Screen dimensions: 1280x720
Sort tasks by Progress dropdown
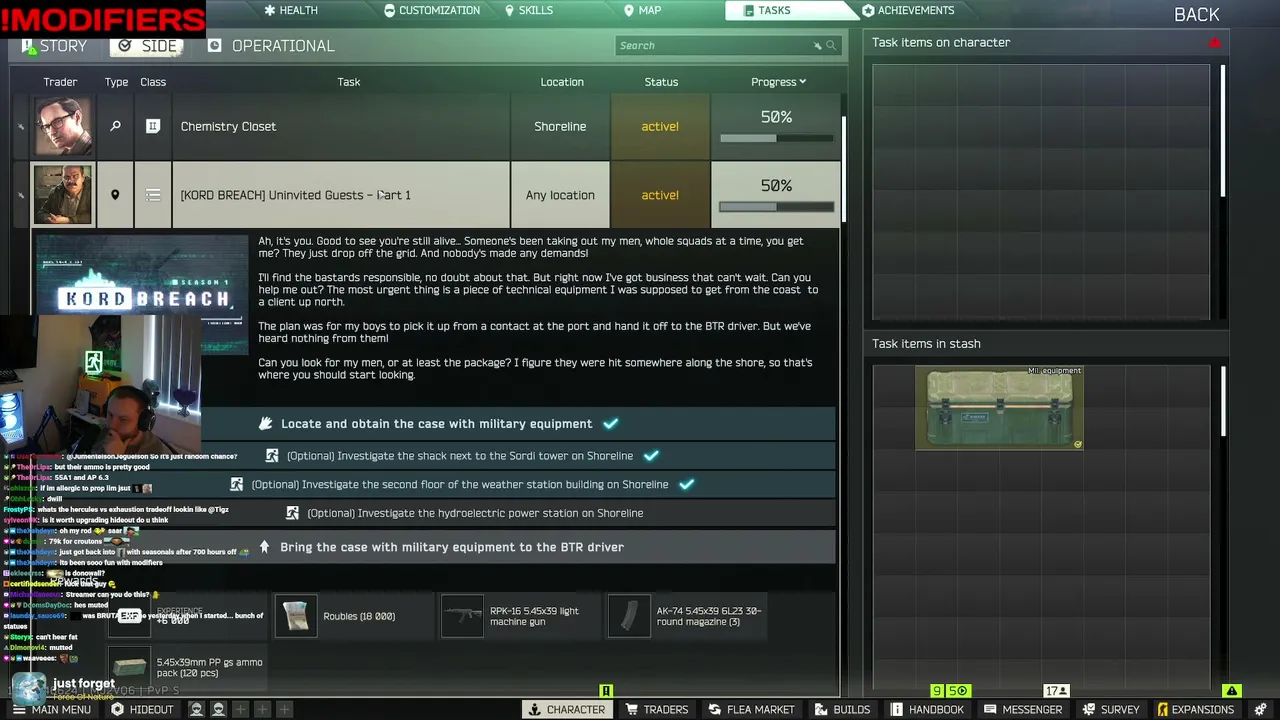[x=778, y=82]
